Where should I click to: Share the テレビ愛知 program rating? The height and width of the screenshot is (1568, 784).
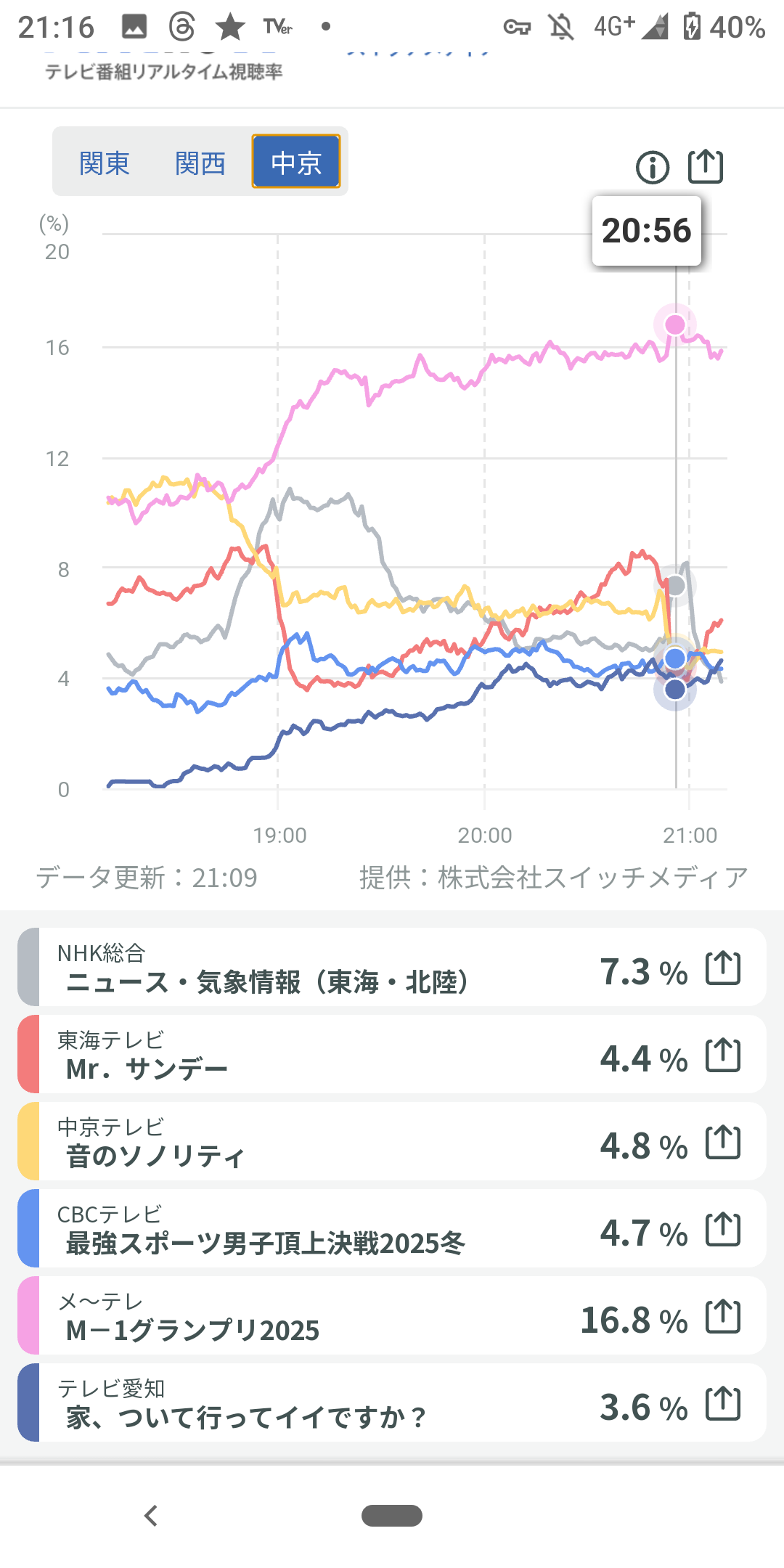(x=723, y=1404)
